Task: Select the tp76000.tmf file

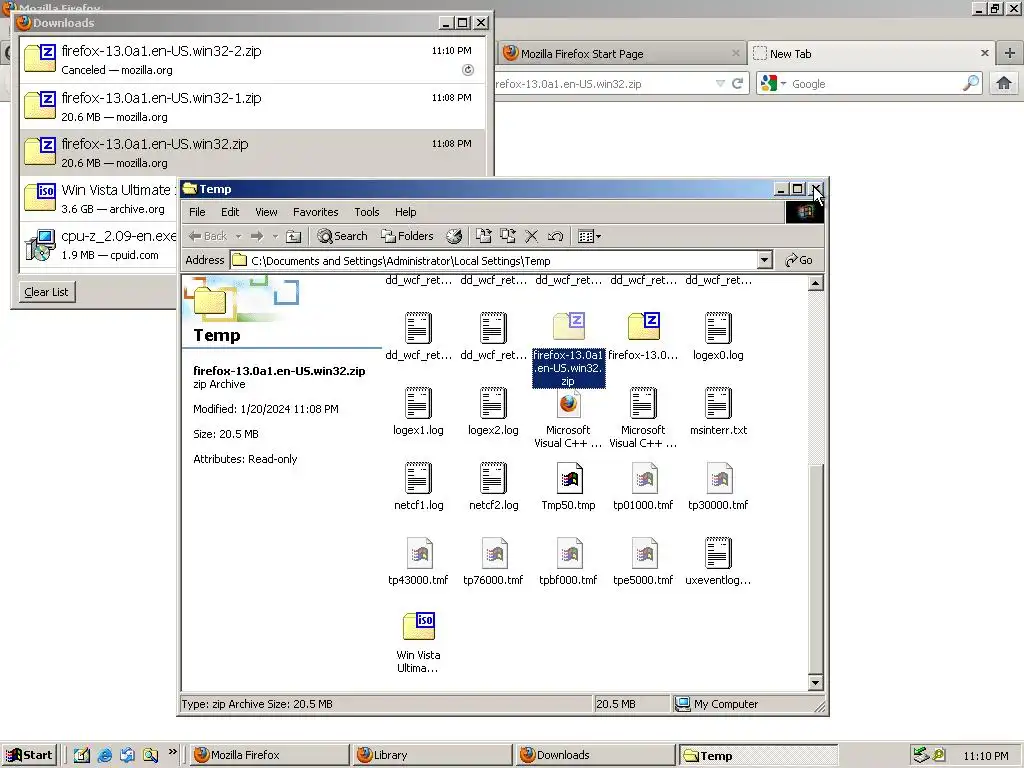Action: point(493,562)
